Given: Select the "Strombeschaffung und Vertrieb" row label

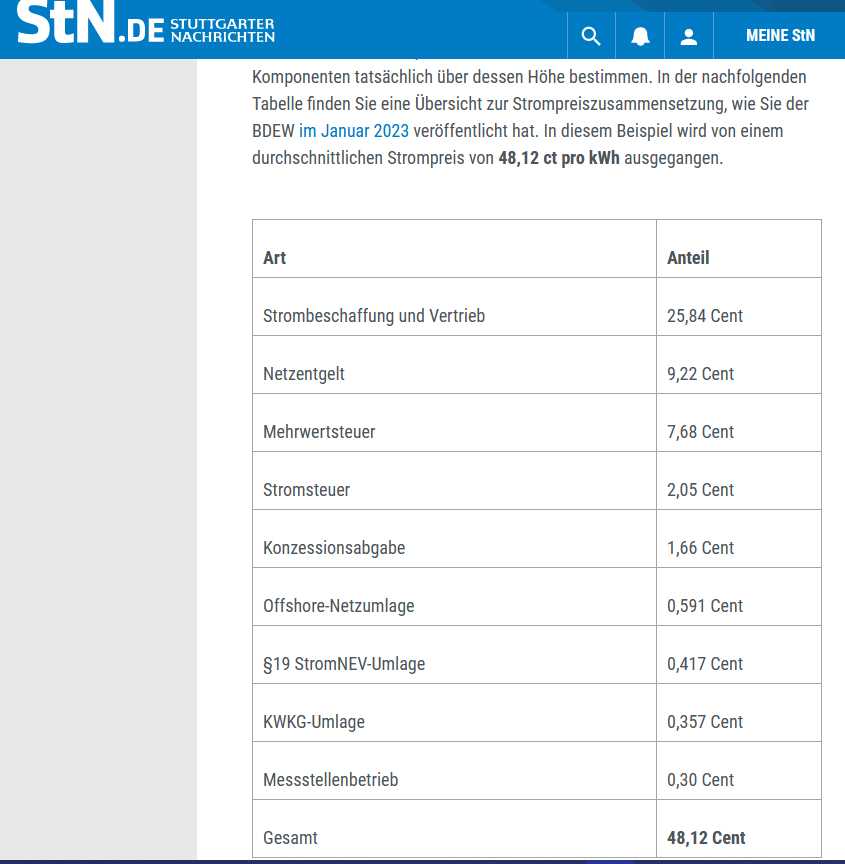Looking at the screenshot, I should 374,316.
